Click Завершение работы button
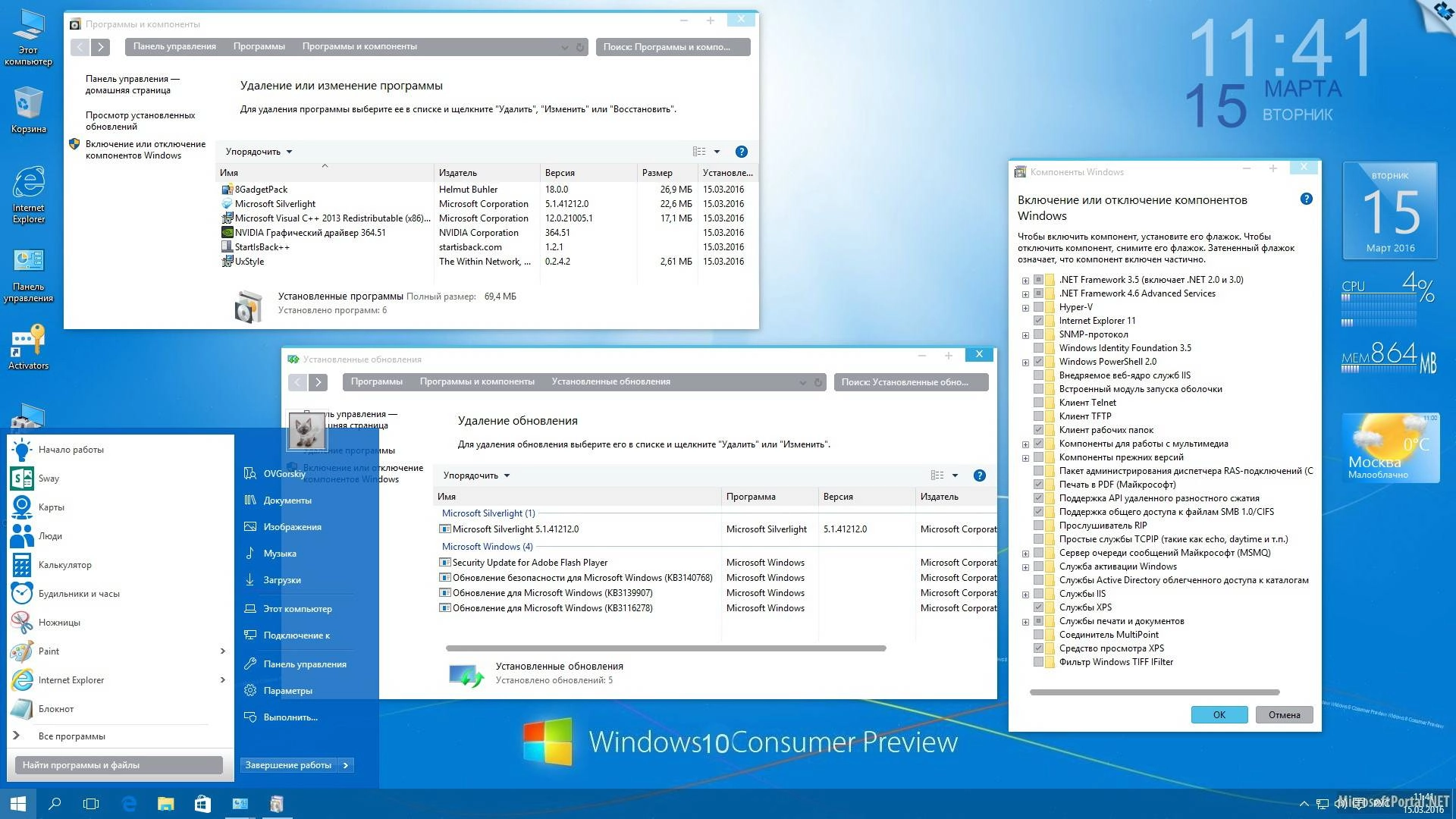The width and height of the screenshot is (1456, 819). [288, 765]
